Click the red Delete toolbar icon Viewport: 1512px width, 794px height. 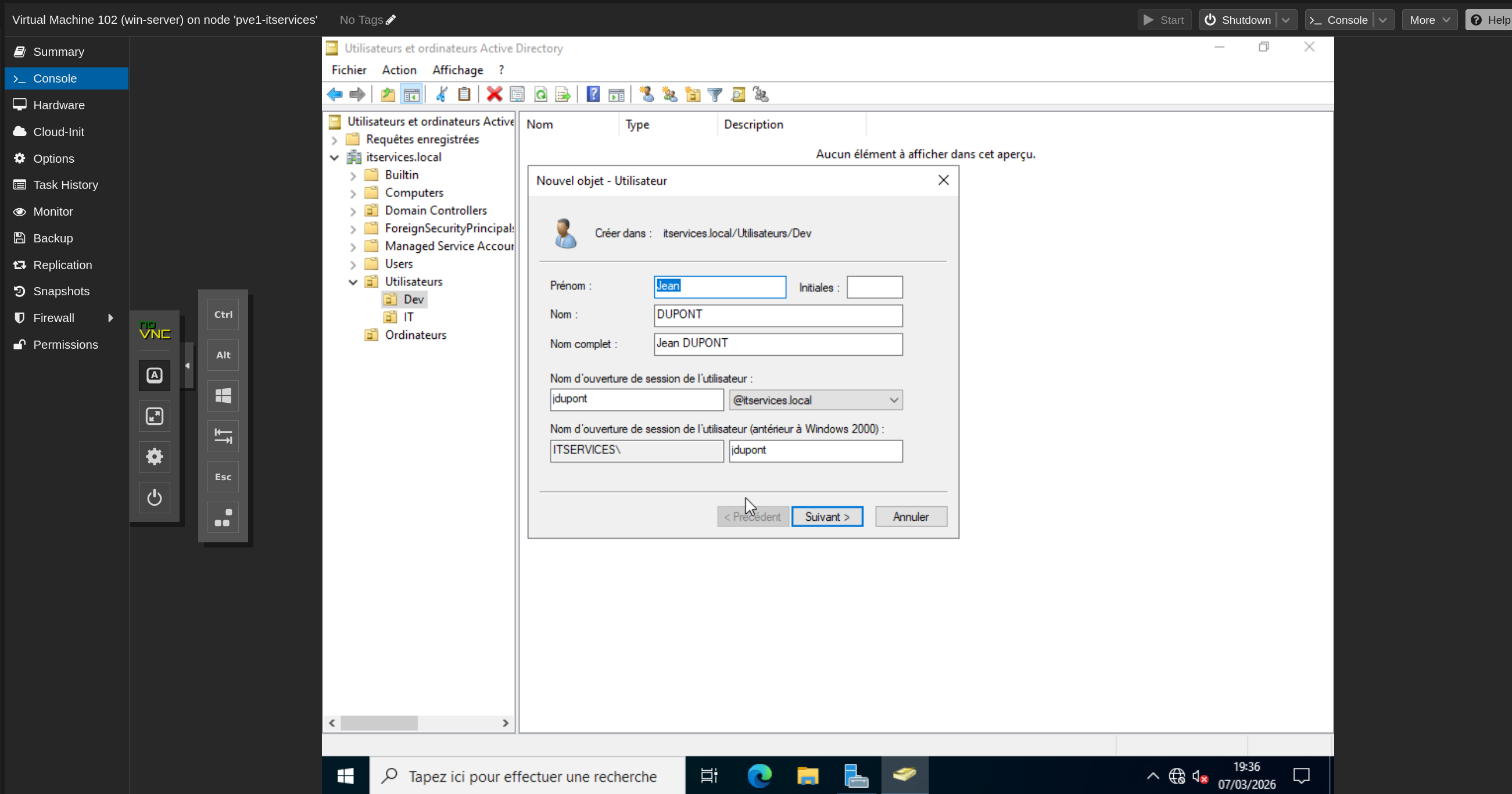pos(494,94)
